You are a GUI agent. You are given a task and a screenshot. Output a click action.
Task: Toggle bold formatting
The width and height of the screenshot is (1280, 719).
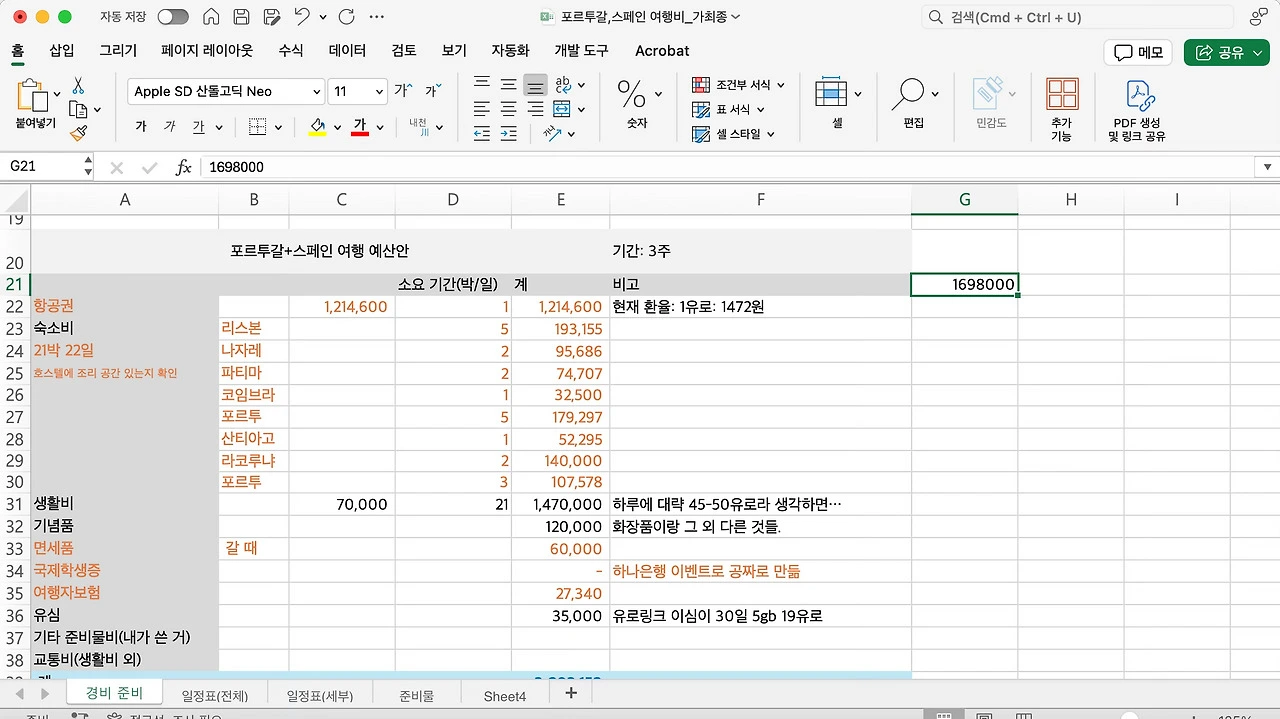140,127
